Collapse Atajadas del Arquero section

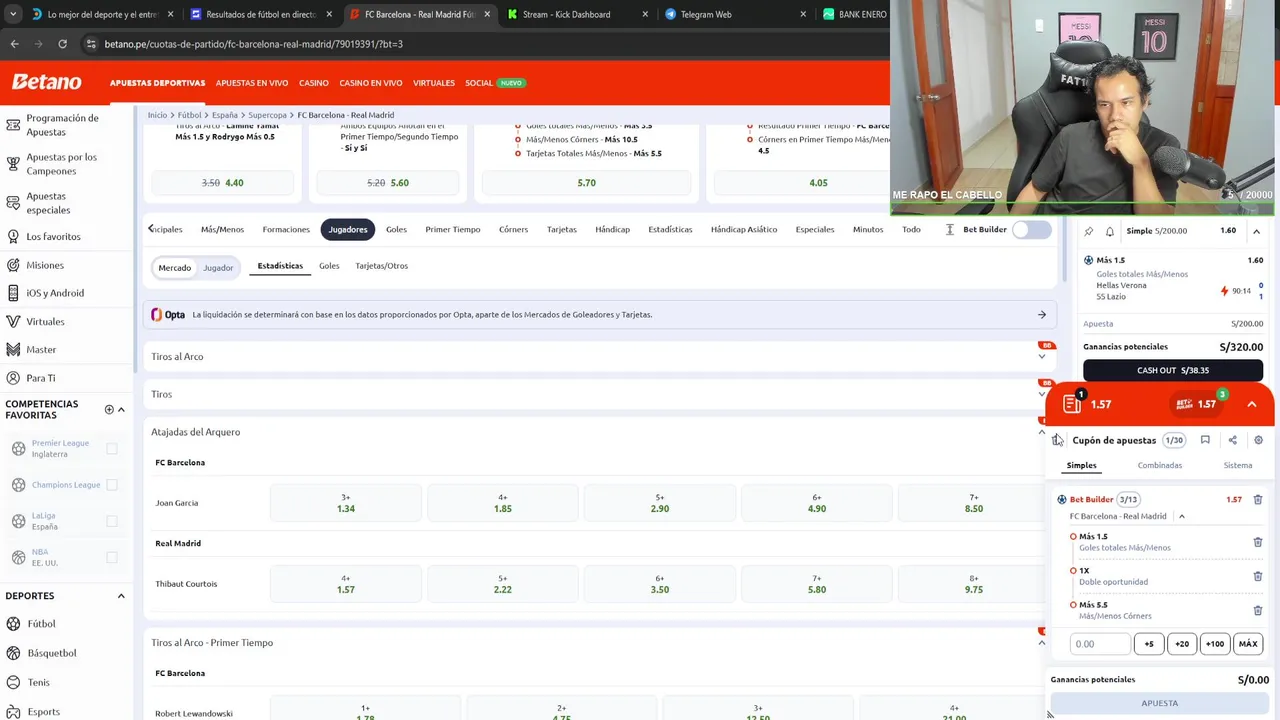point(1041,432)
